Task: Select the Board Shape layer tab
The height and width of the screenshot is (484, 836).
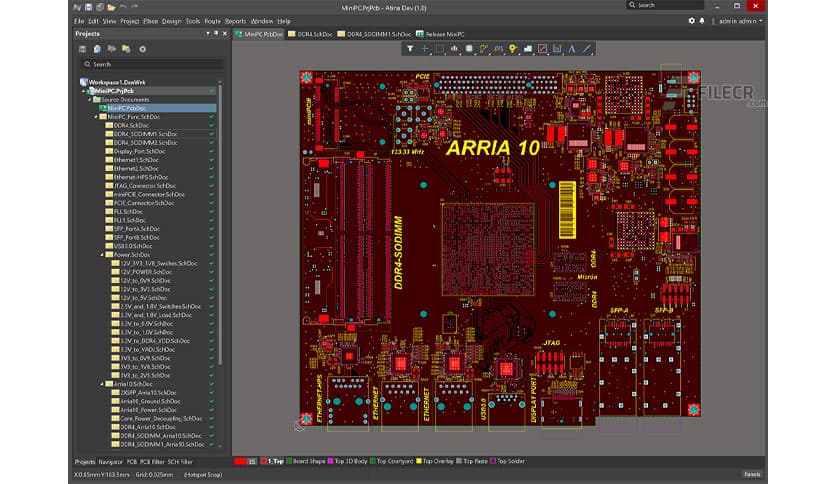Action: click(306, 462)
